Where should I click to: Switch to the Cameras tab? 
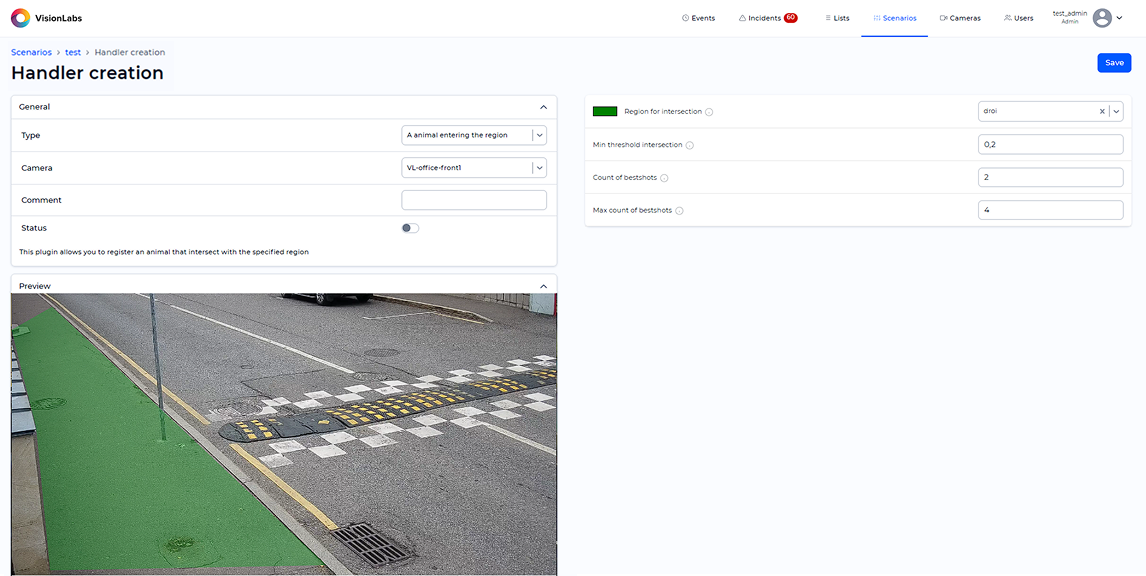[960, 18]
